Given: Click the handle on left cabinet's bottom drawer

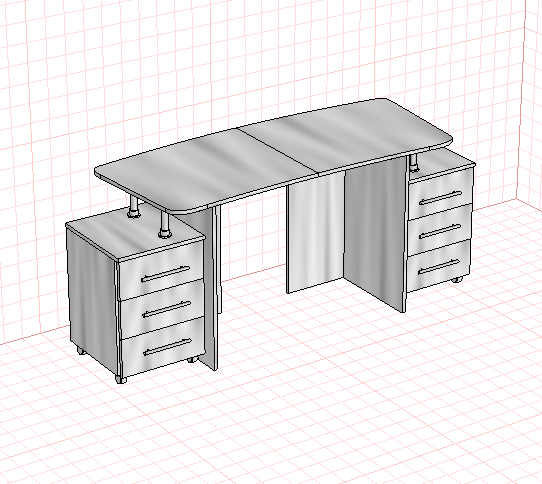Looking at the screenshot, I should pos(167,347).
